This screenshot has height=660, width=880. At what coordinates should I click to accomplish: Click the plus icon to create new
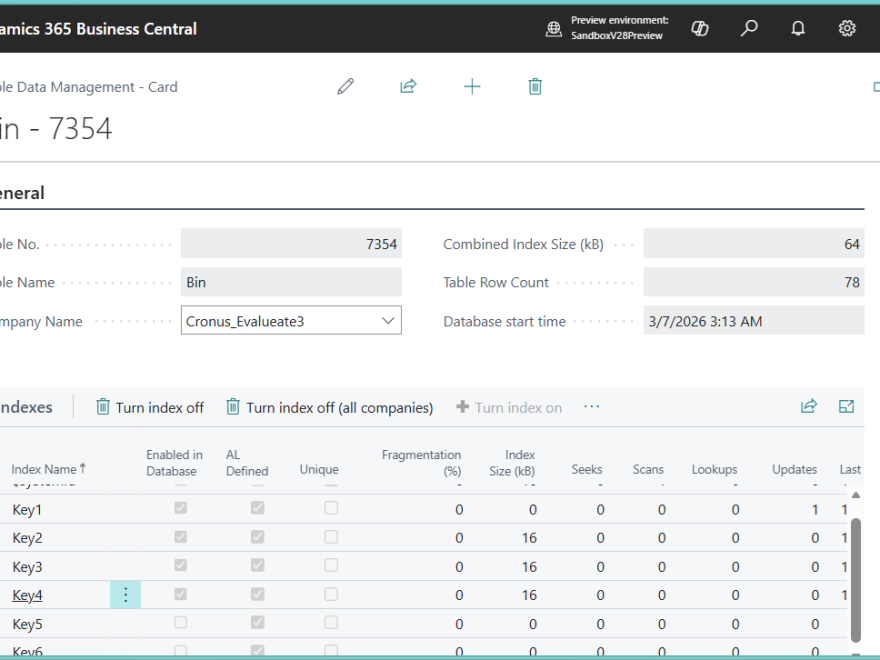tap(472, 87)
